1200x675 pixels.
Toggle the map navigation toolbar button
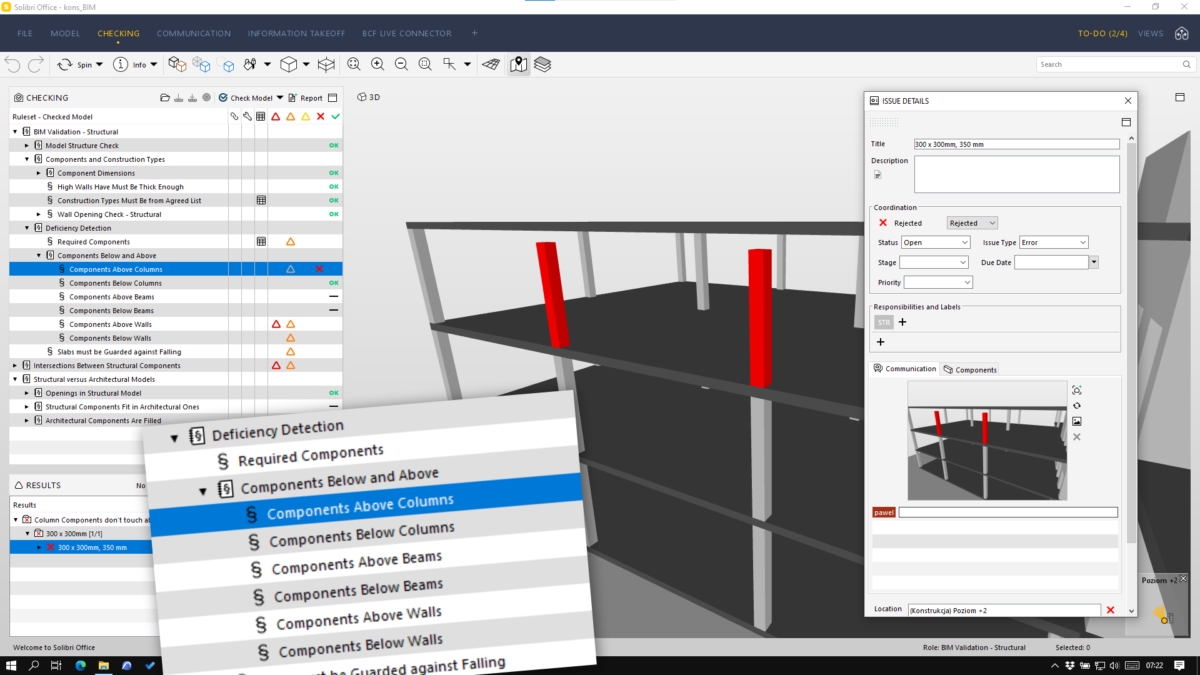tap(518, 64)
